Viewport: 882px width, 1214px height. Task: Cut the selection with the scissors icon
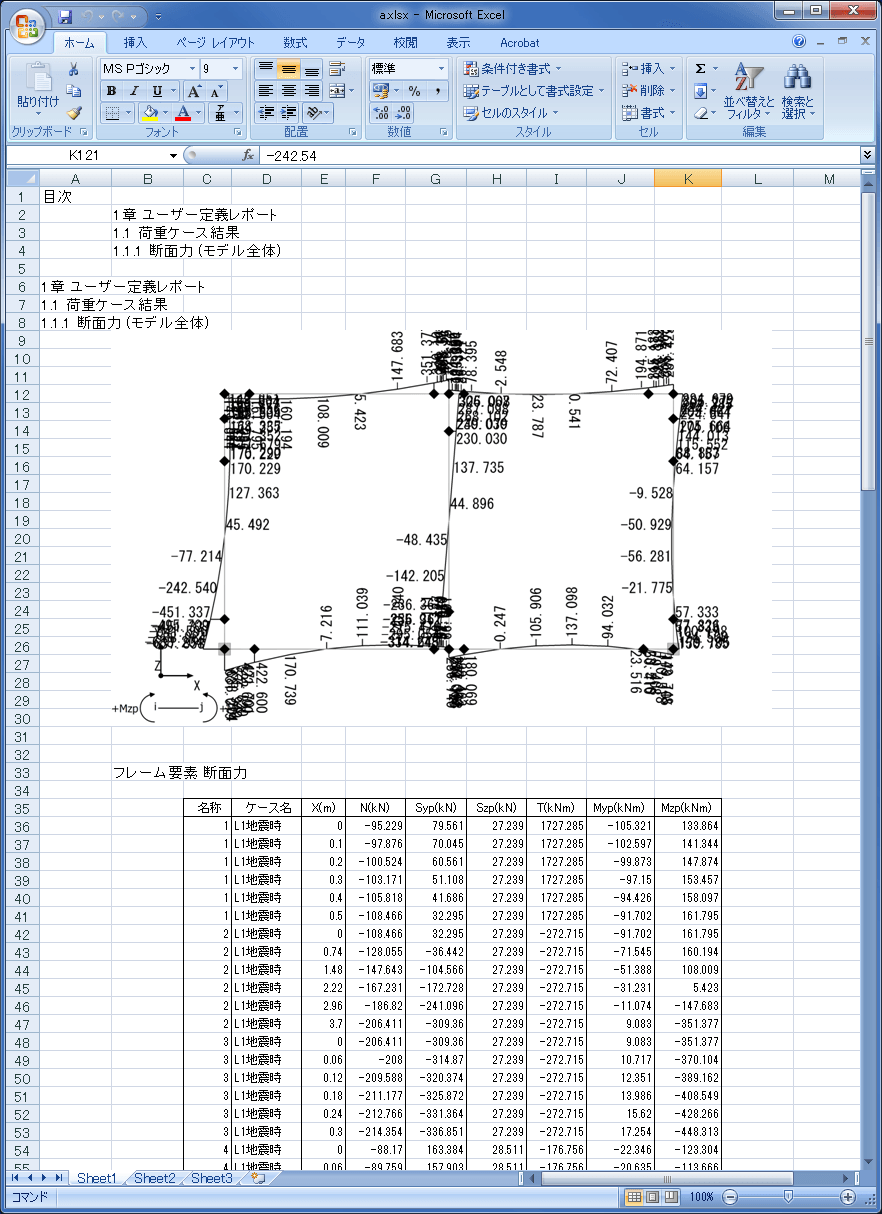pyautogui.click(x=73, y=69)
